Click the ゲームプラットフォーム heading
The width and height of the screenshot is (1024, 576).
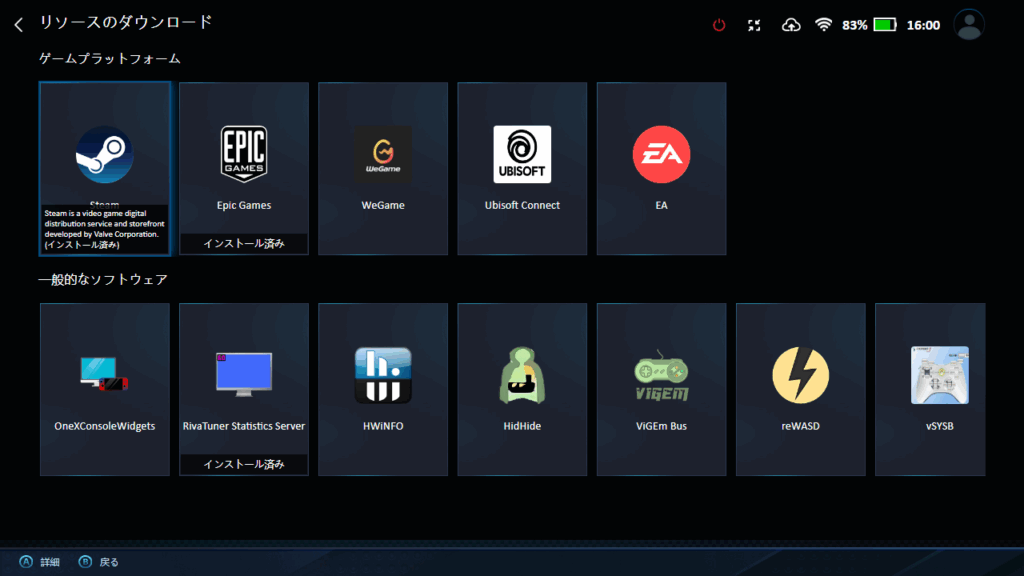(x=110, y=59)
